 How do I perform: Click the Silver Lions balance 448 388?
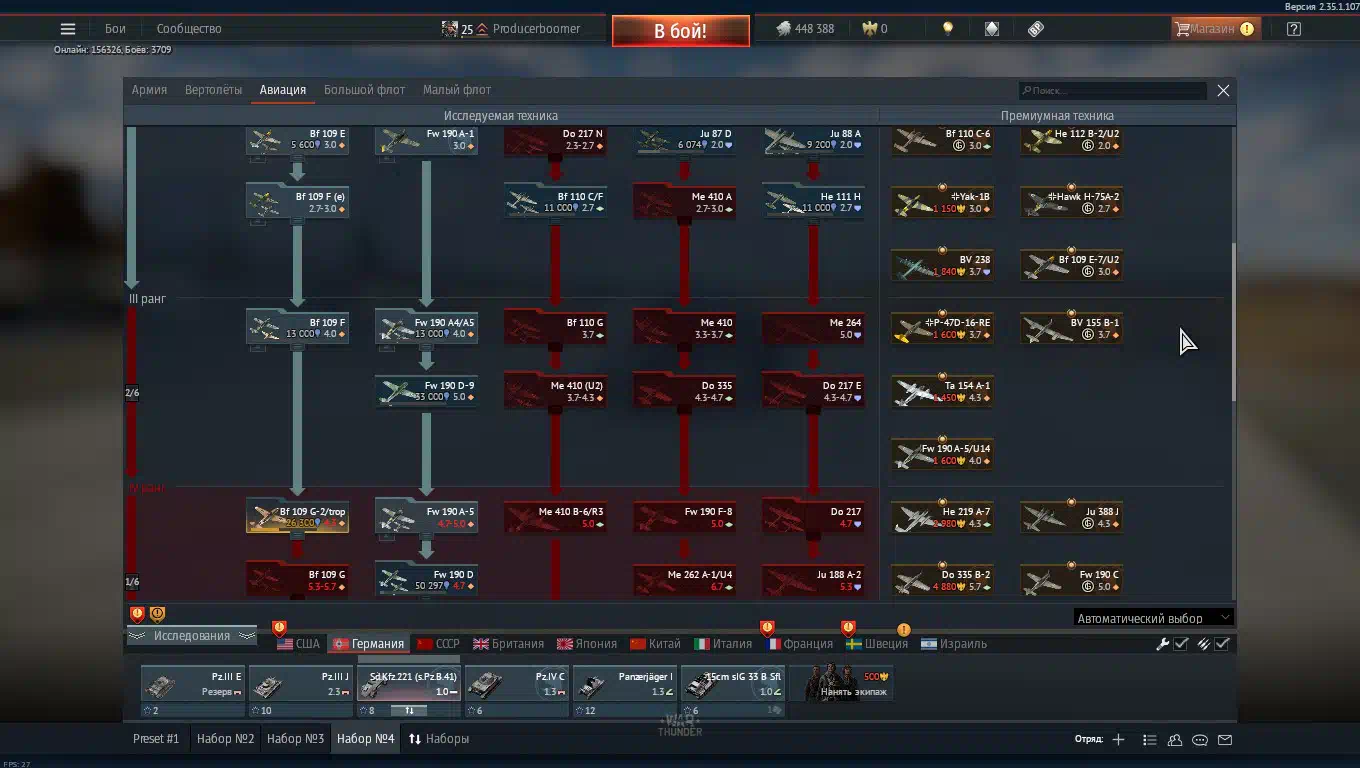(x=806, y=29)
